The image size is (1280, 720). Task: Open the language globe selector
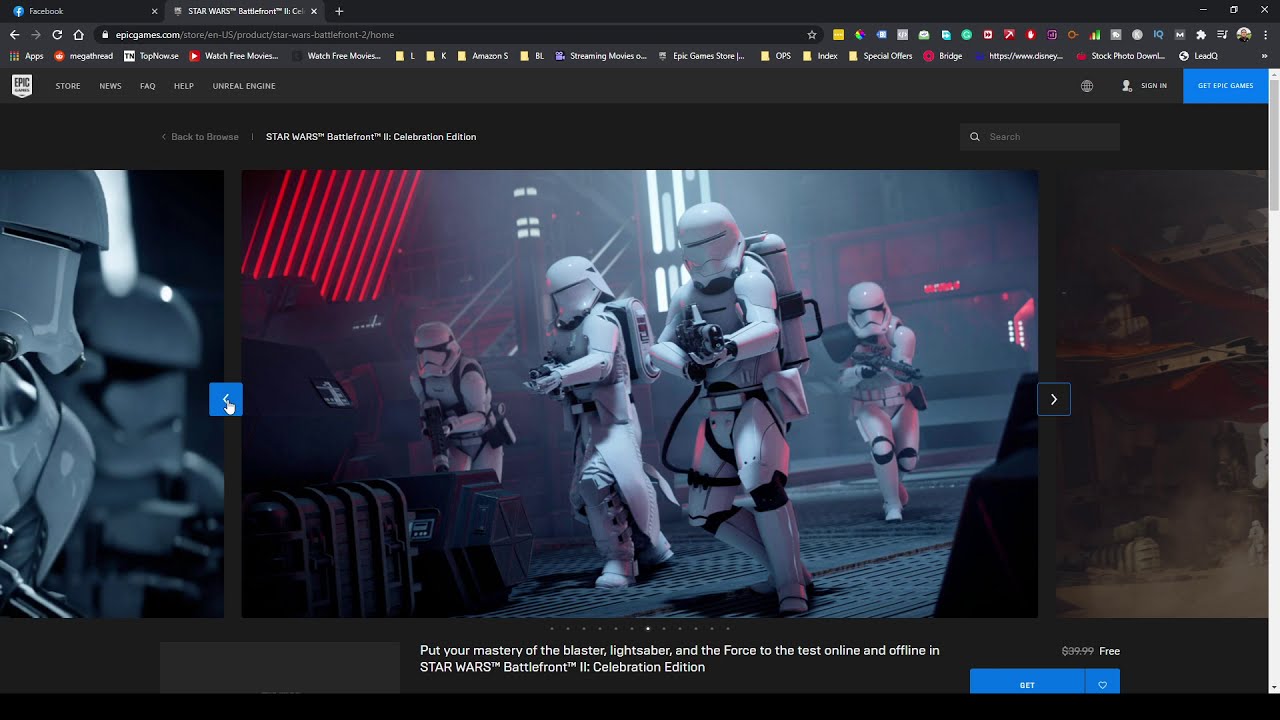[x=1087, y=86]
